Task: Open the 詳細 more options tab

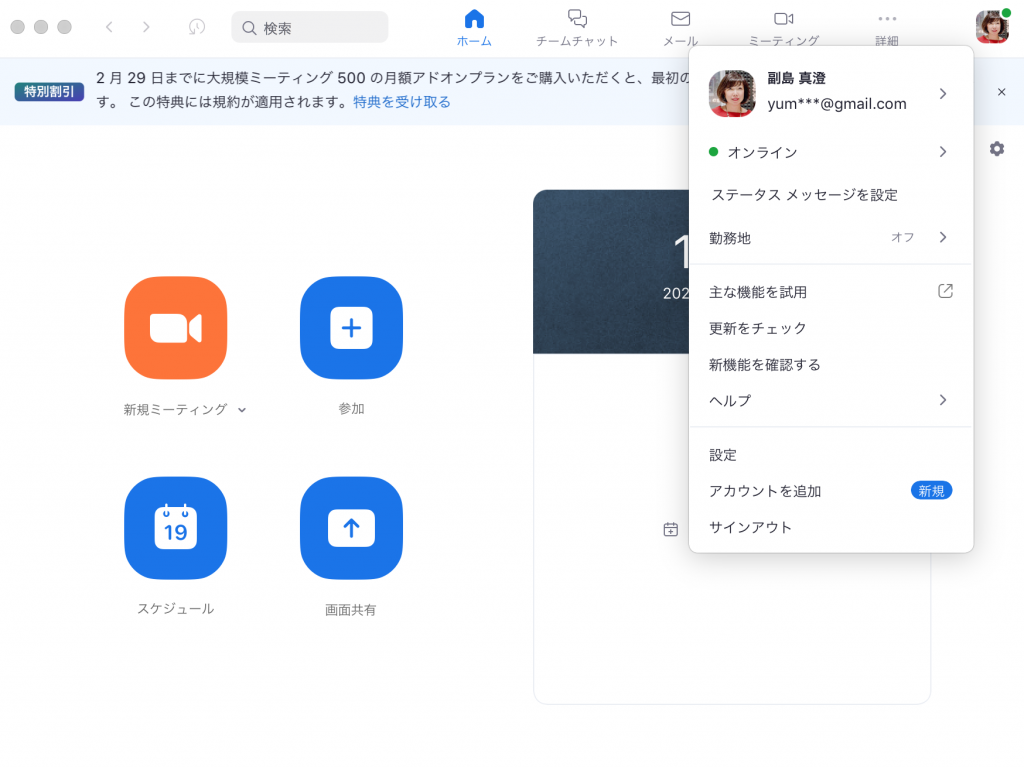Action: [887, 28]
